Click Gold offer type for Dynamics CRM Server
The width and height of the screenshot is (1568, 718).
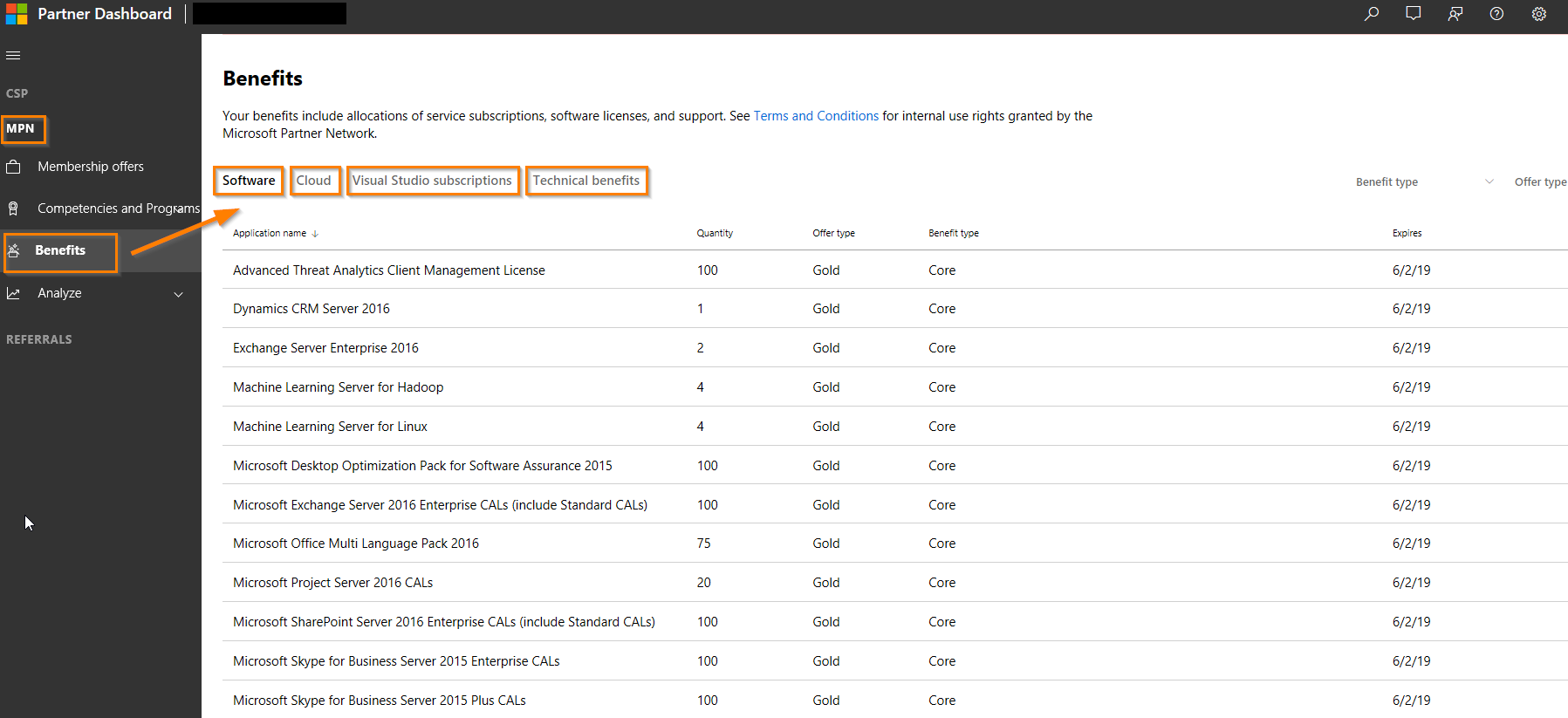826,309
